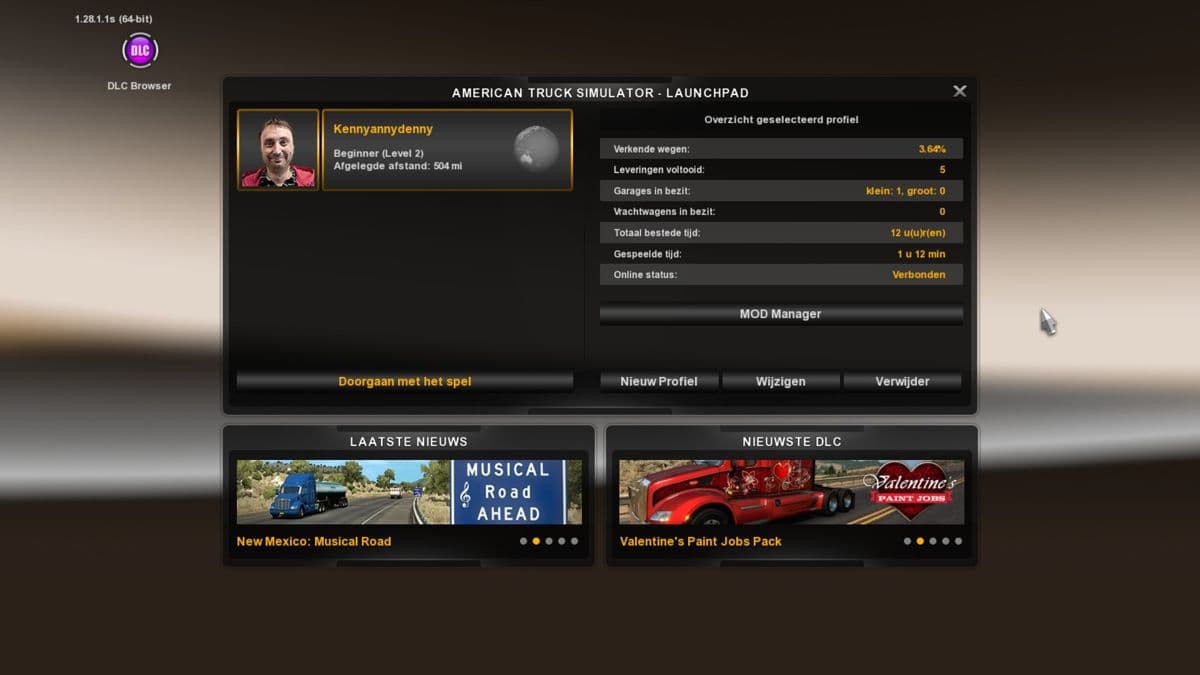The image size is (1200, 675).
Task: Select fourth news pagination dot
Action: point(561,541)
